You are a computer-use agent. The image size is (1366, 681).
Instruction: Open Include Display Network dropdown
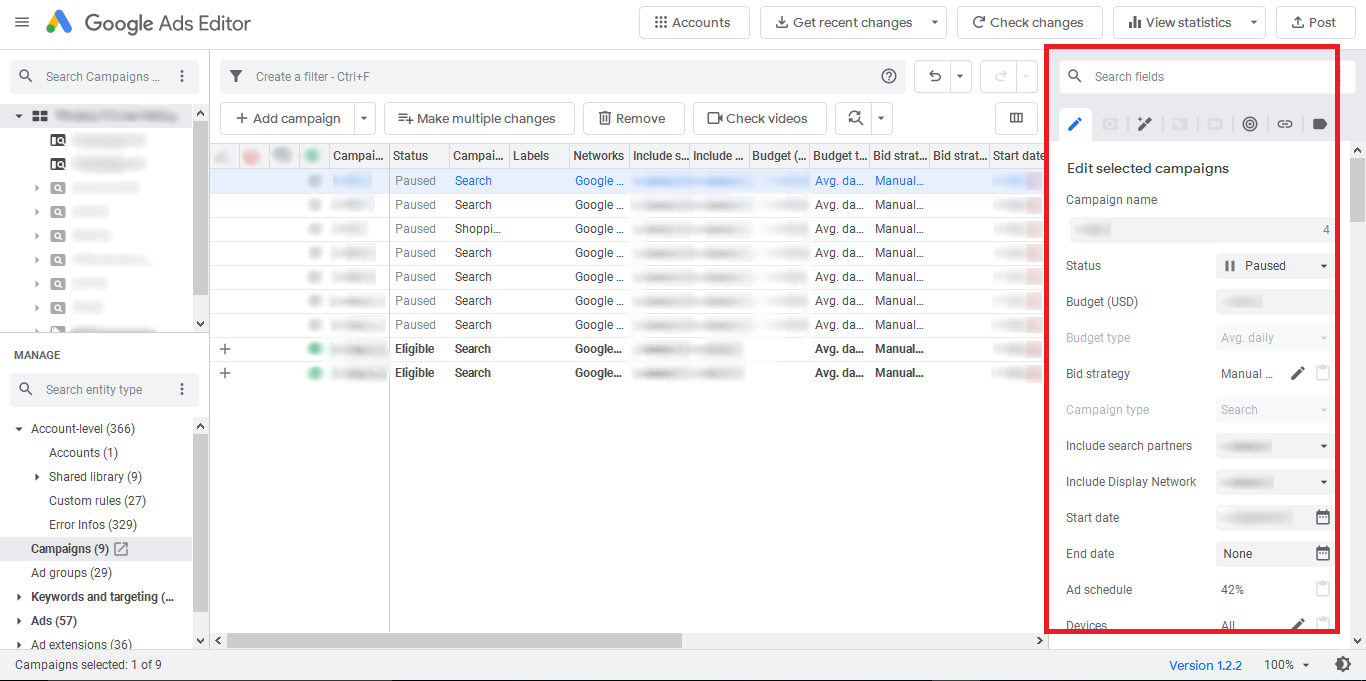[x=1275, y=482]
